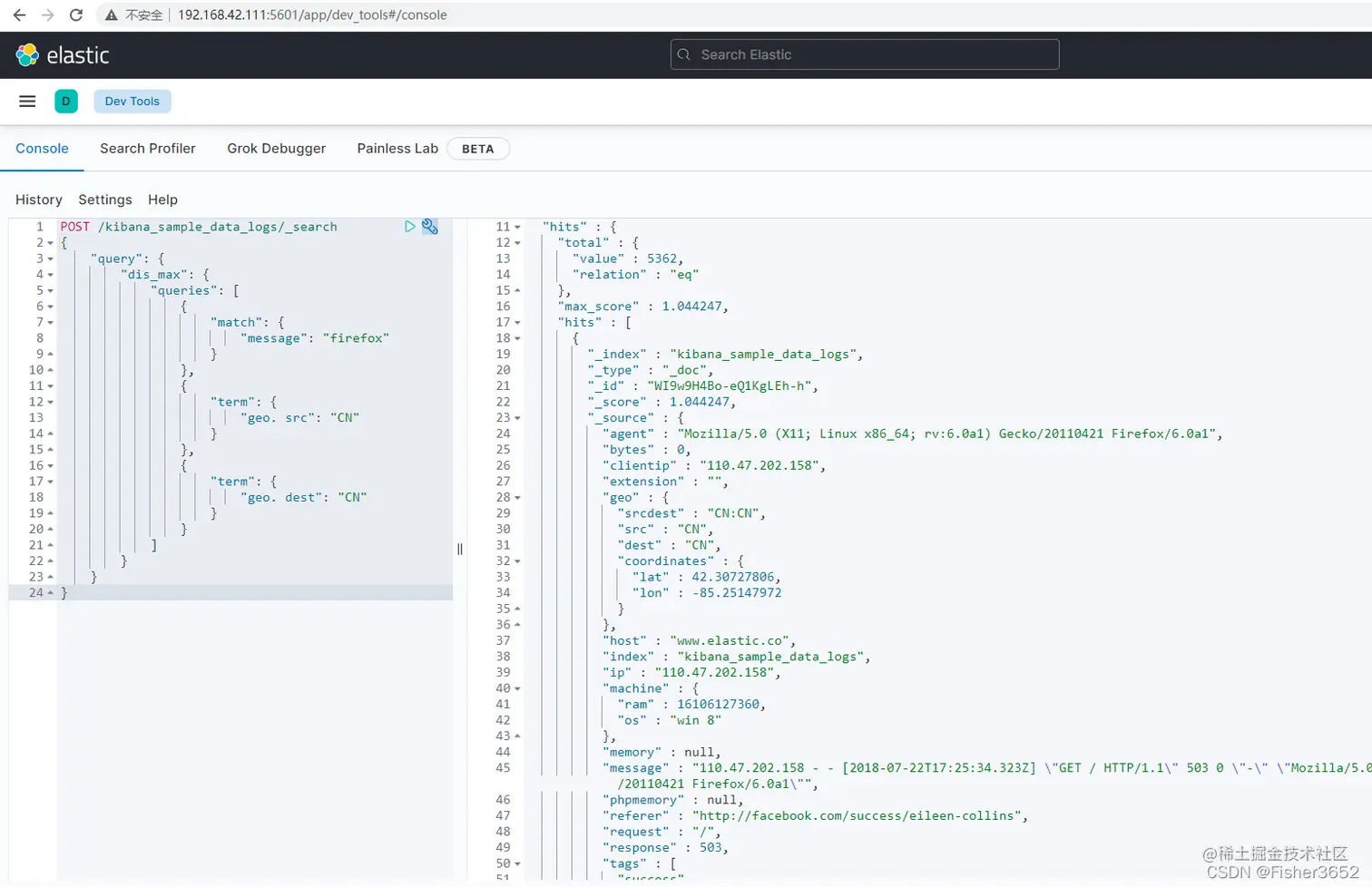The image size is (1372, 887).
Task: Click the "ram" : 16106127360 line
Action: (x=691, y=704)
